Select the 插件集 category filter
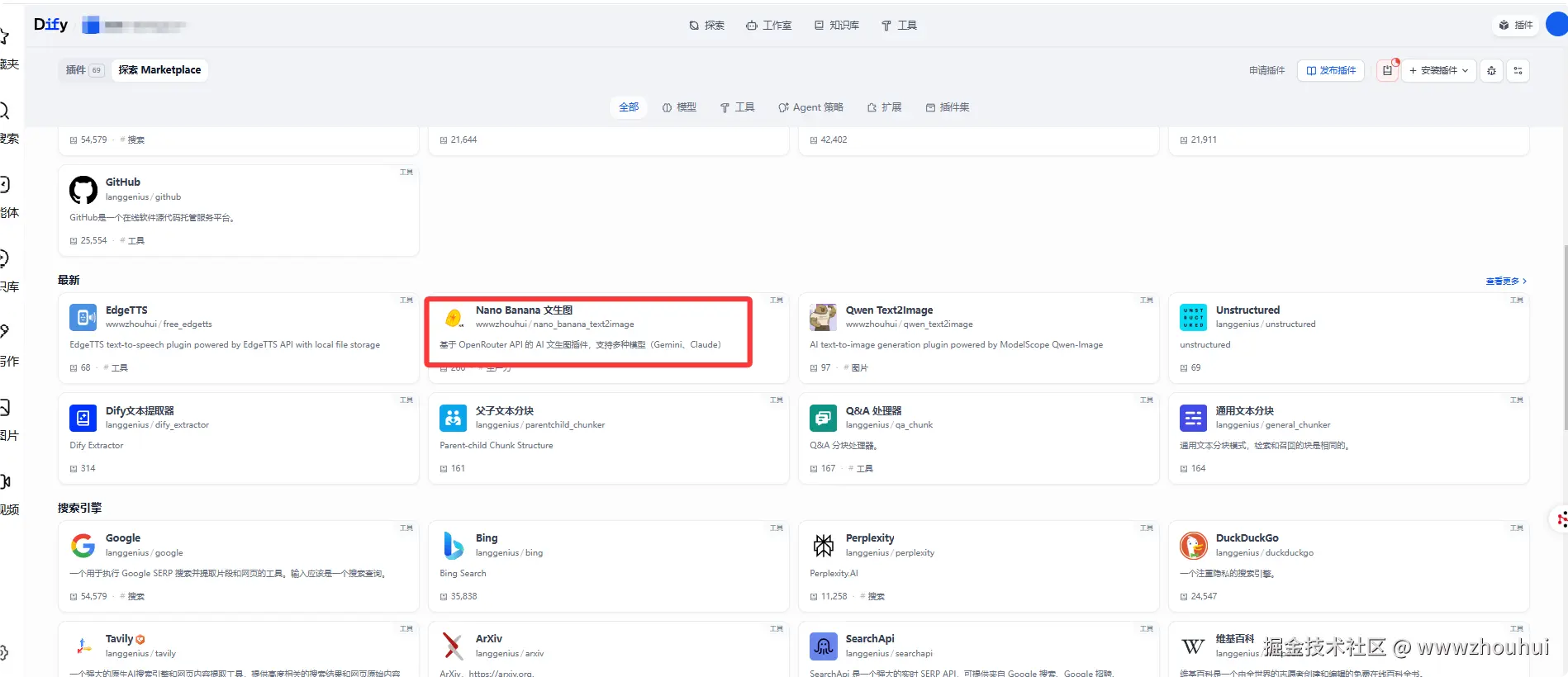The image size is (1568, 677). (948, 107)
